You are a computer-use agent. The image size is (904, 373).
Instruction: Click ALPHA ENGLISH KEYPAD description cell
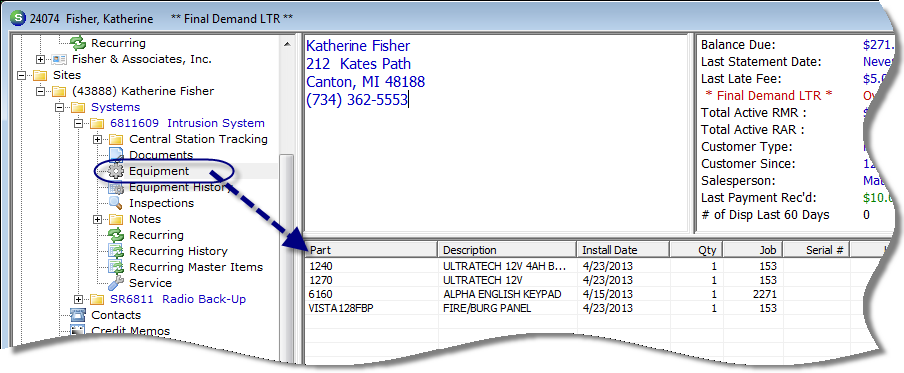502,294
